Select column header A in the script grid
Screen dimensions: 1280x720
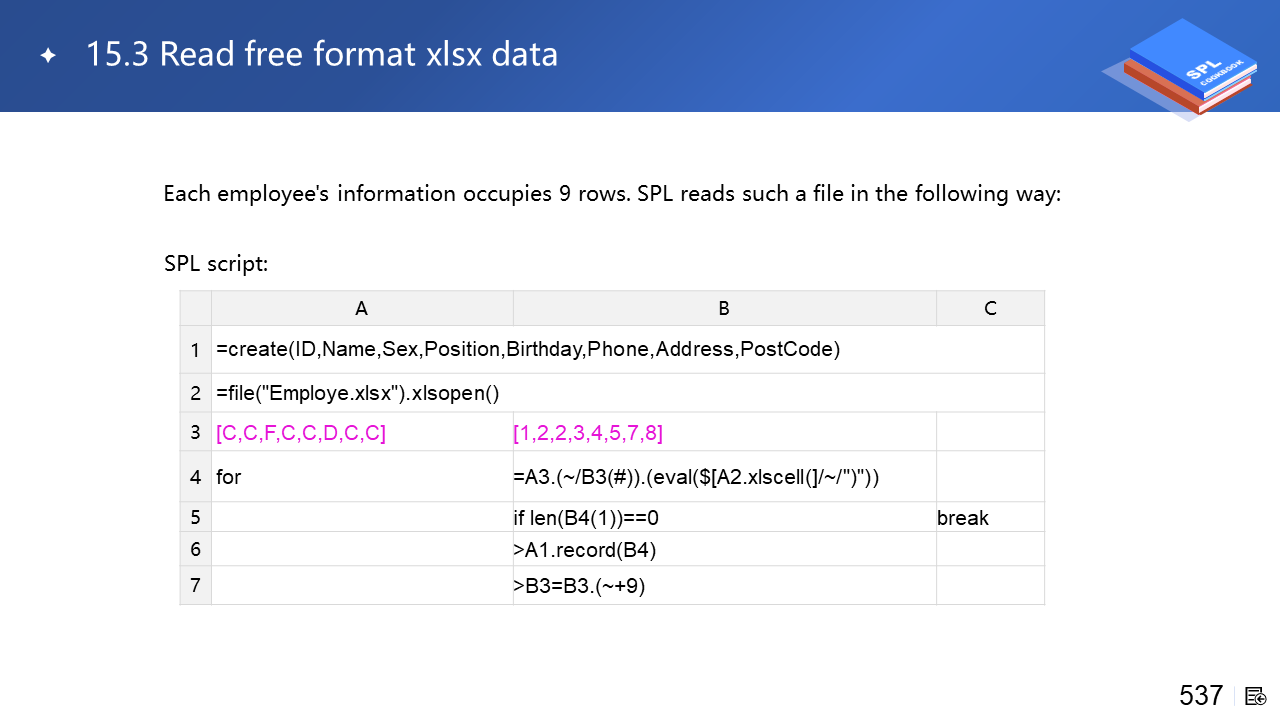coord(362,309)
